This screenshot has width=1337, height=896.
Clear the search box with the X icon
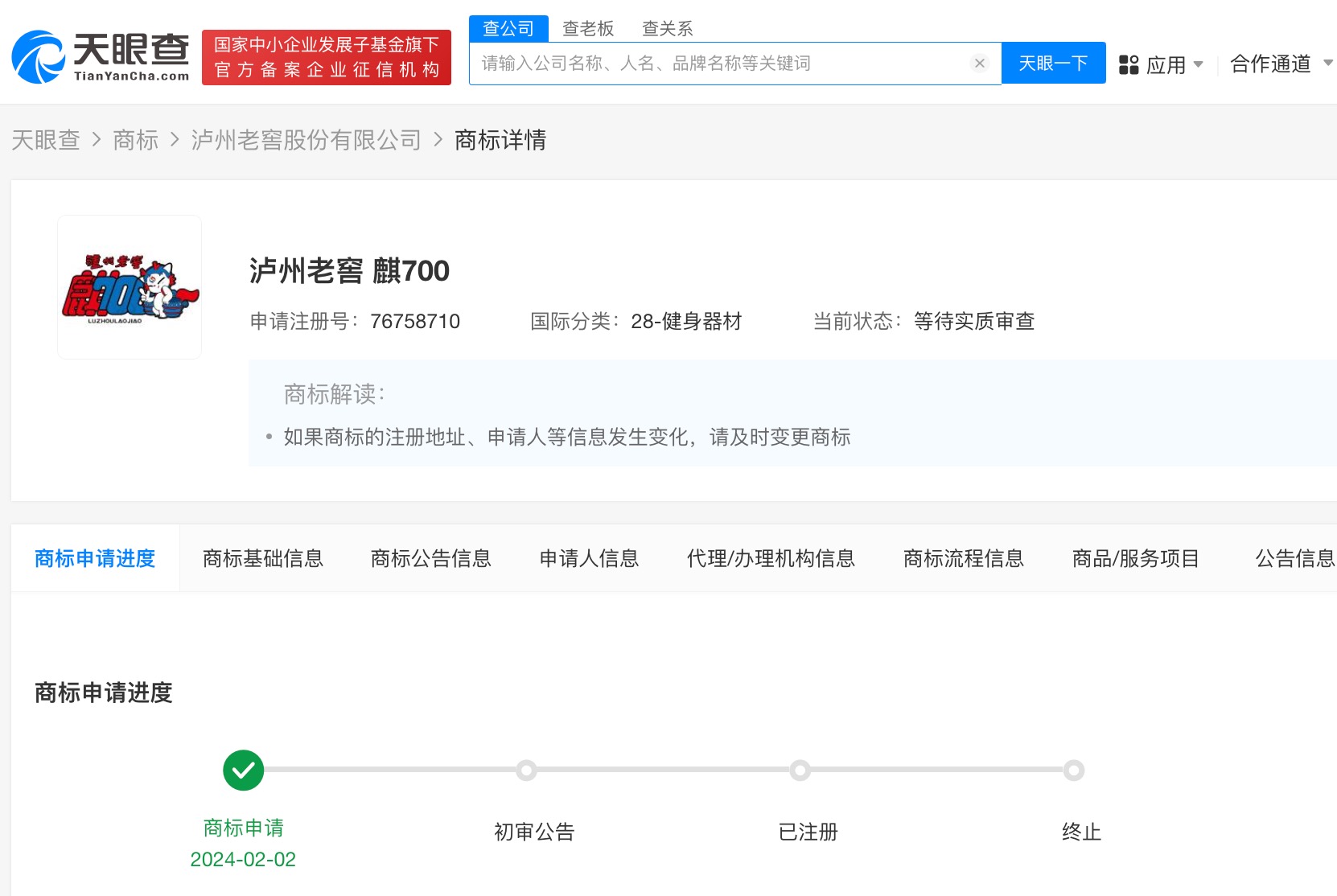[x=979, y=64]
